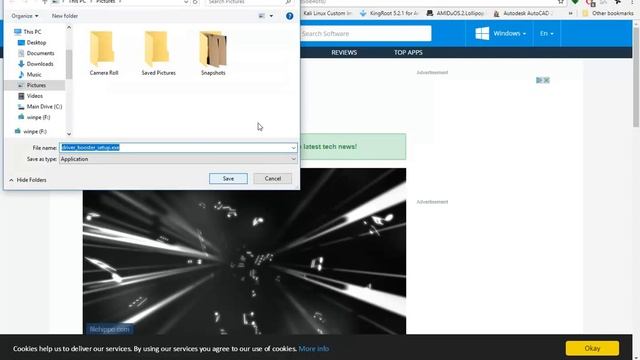
Task: Click the Cancel button
Action: pos(273,178)
